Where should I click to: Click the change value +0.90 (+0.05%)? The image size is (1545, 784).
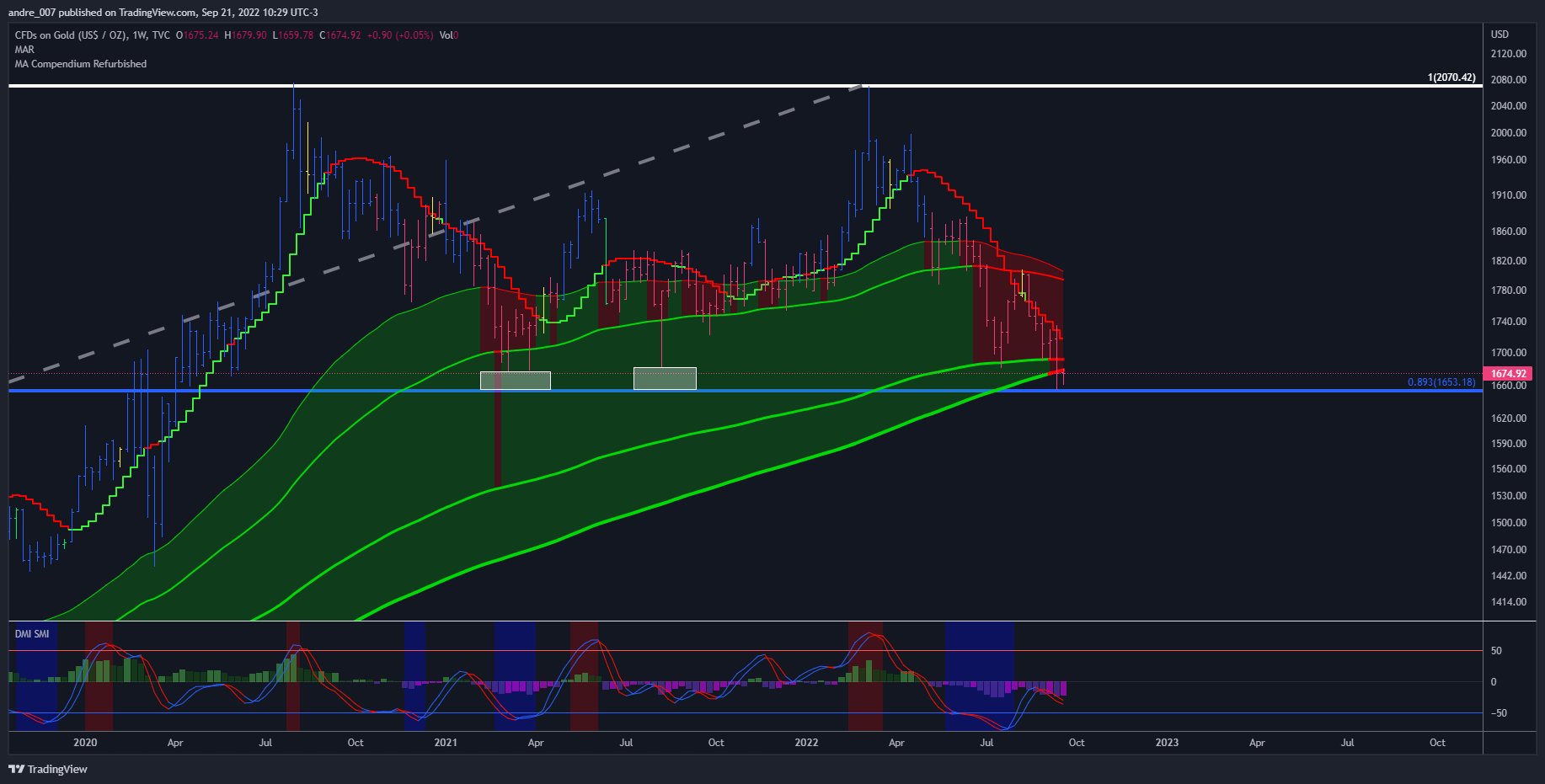[400, 35]
